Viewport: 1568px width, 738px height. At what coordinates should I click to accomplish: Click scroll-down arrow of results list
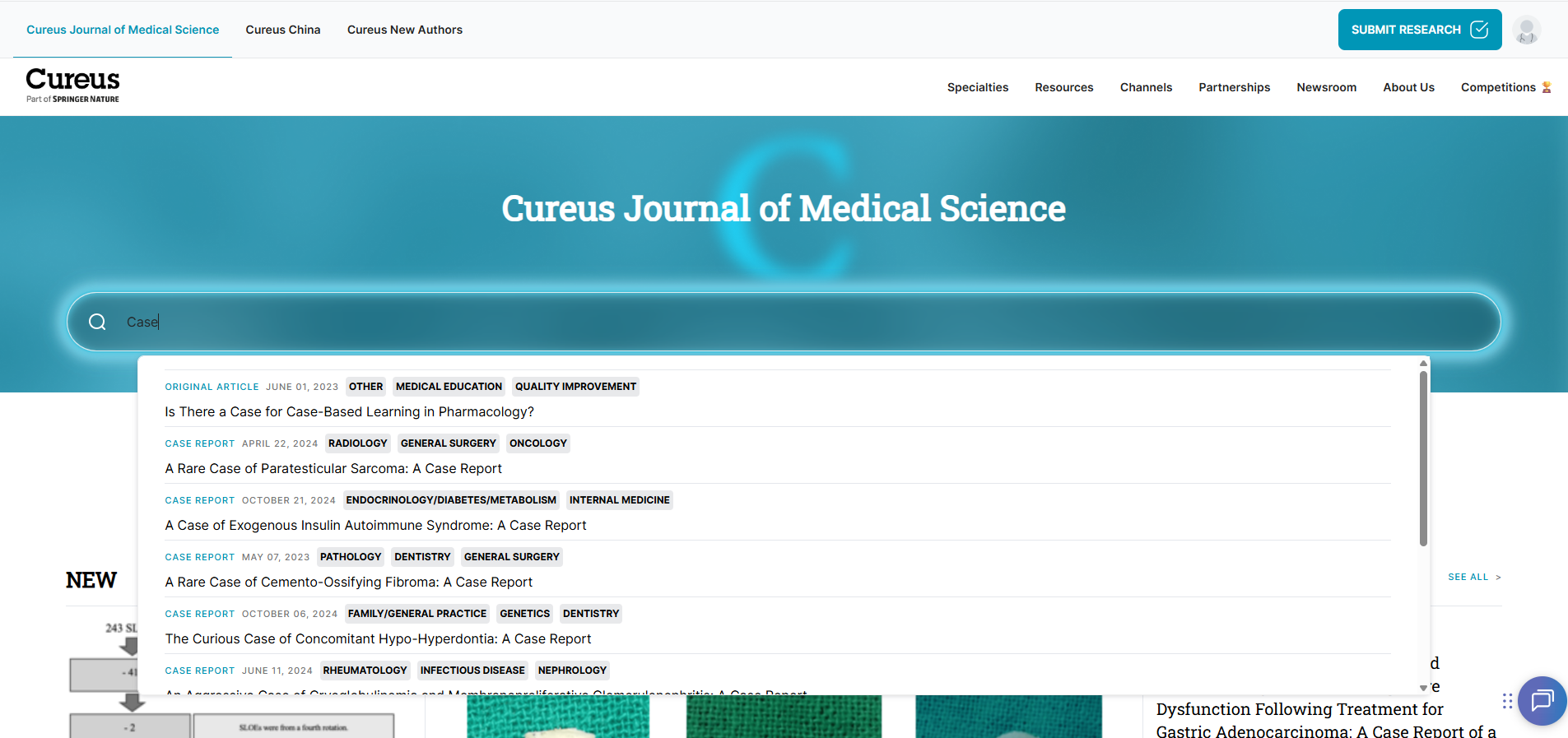point(1423,687)
